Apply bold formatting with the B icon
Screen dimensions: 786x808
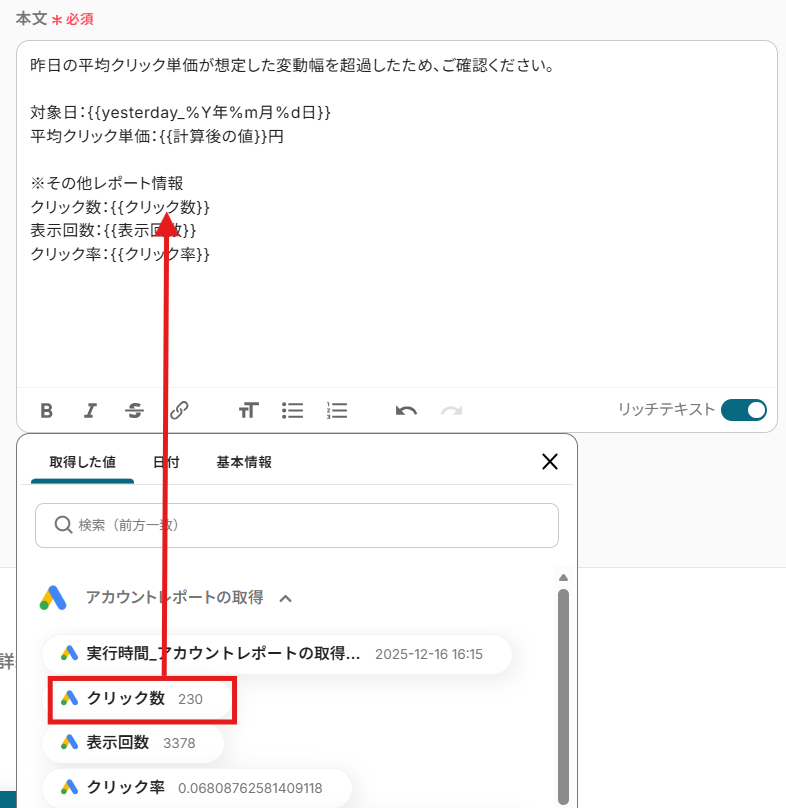46,411
